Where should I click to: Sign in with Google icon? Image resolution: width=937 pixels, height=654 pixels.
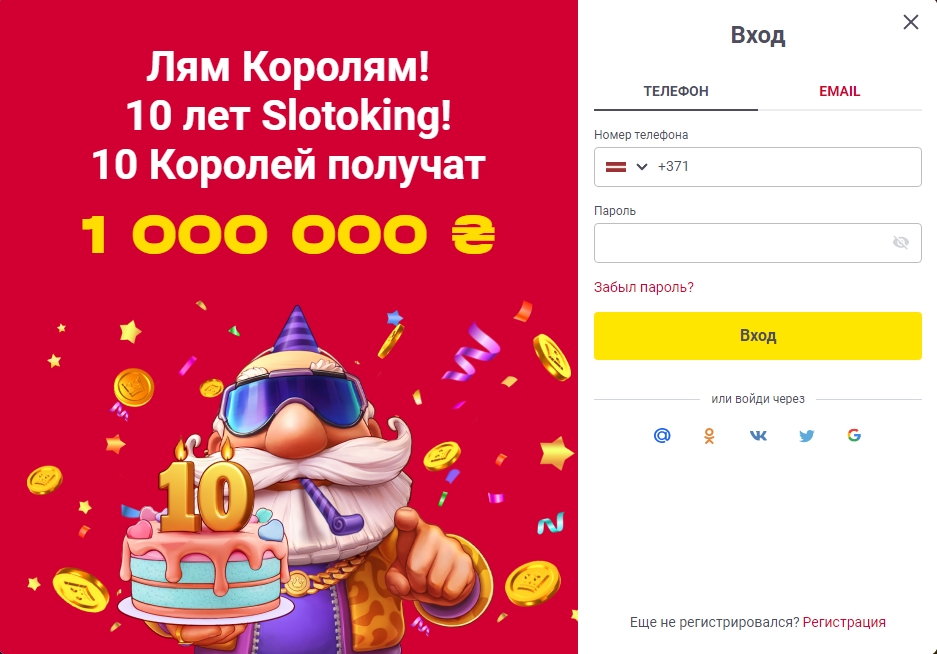[x=854, y=435]
